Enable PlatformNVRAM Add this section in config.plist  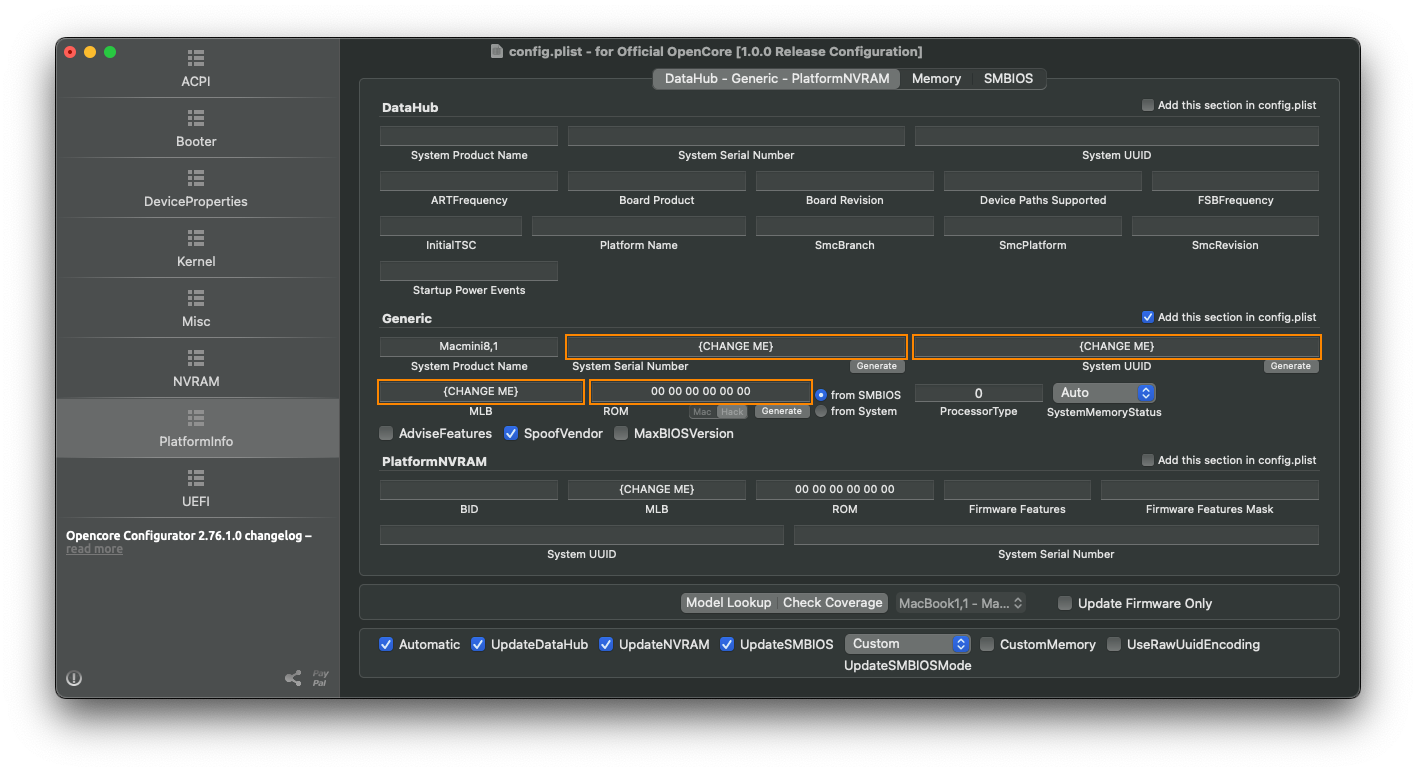coord(1148,460)
